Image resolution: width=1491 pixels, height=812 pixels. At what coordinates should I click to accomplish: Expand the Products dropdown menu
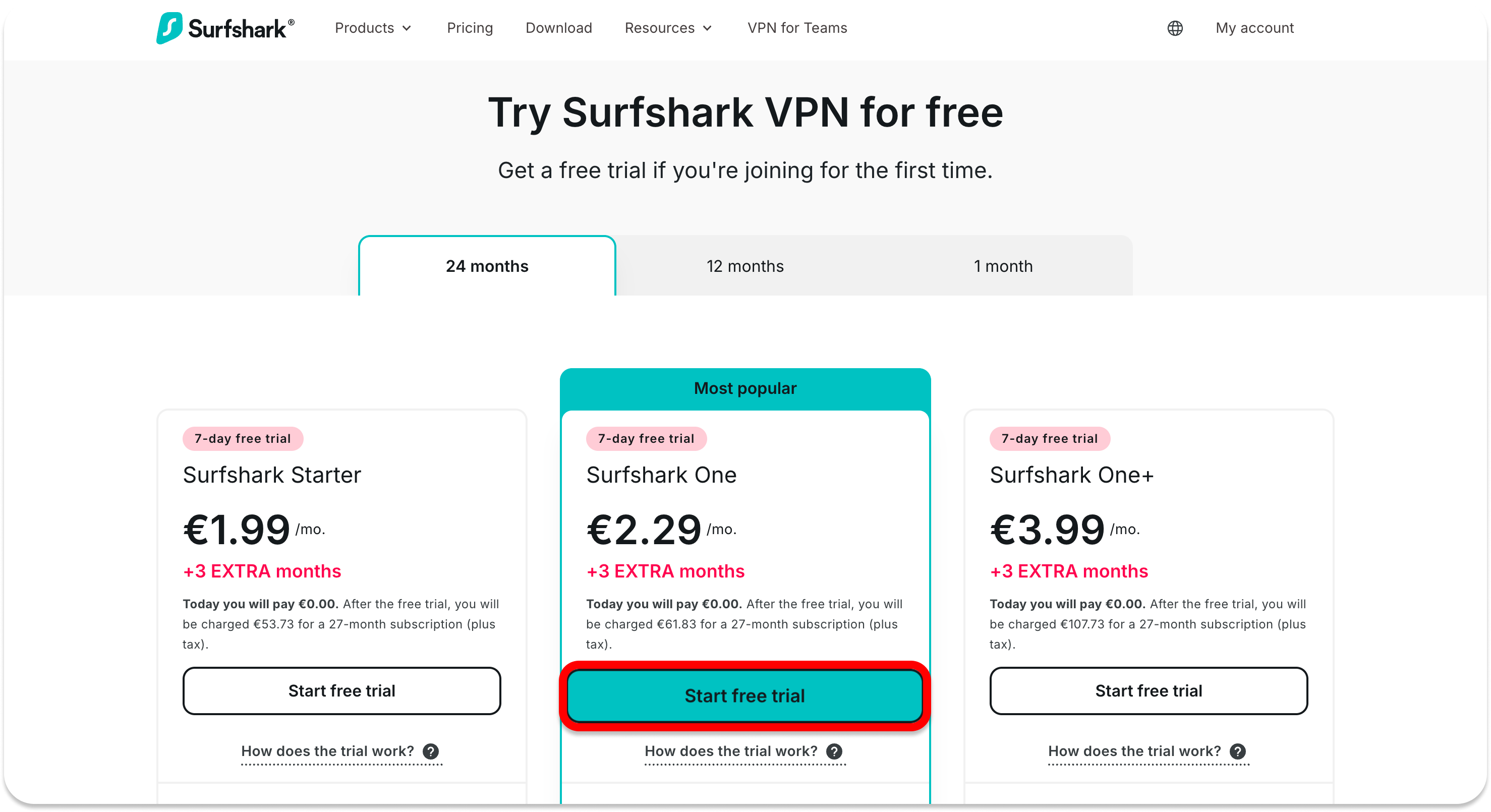(373, 28)
